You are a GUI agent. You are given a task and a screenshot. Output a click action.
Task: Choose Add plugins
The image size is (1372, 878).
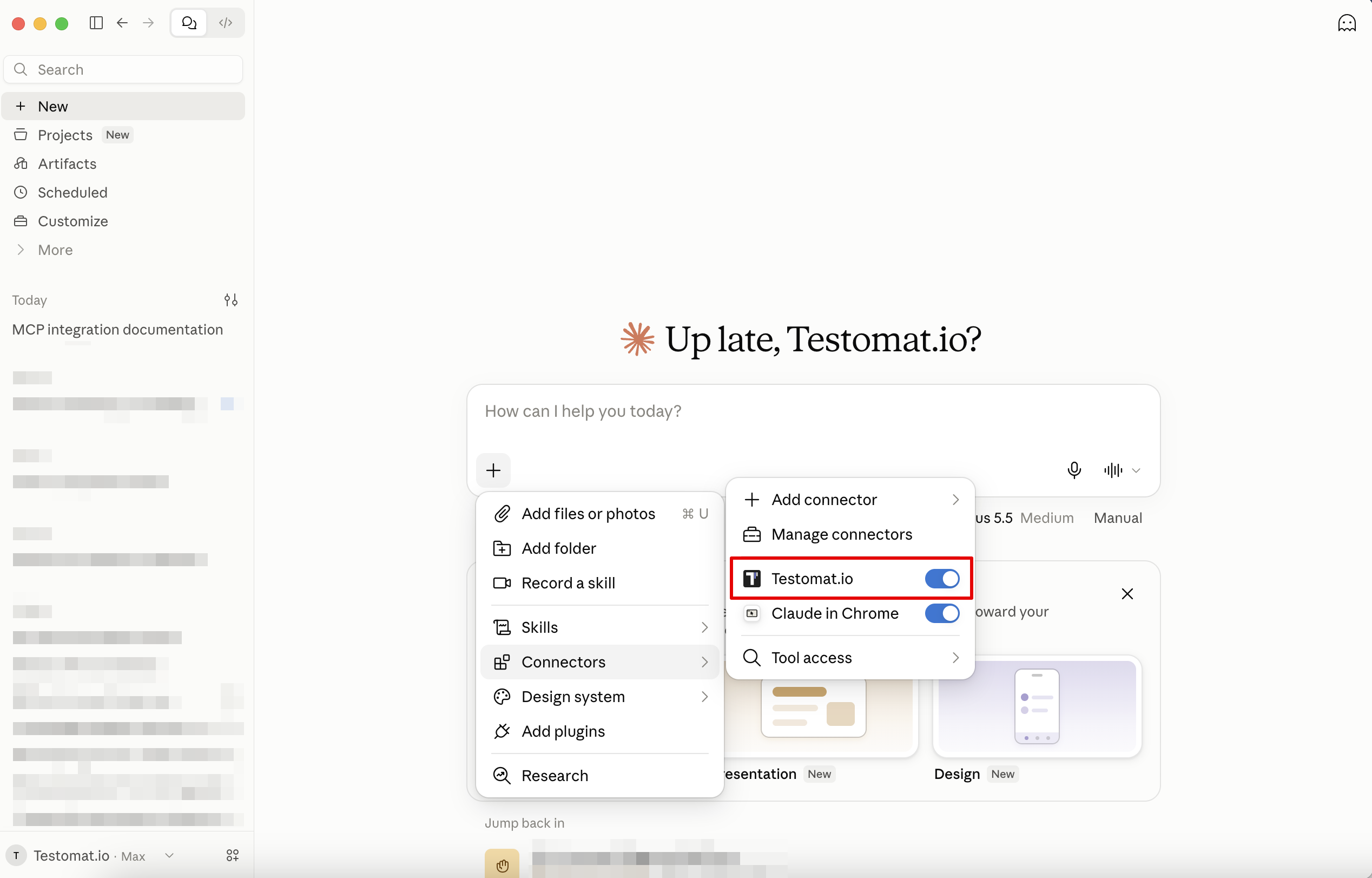pyautogui.click(x=600, y=731)
